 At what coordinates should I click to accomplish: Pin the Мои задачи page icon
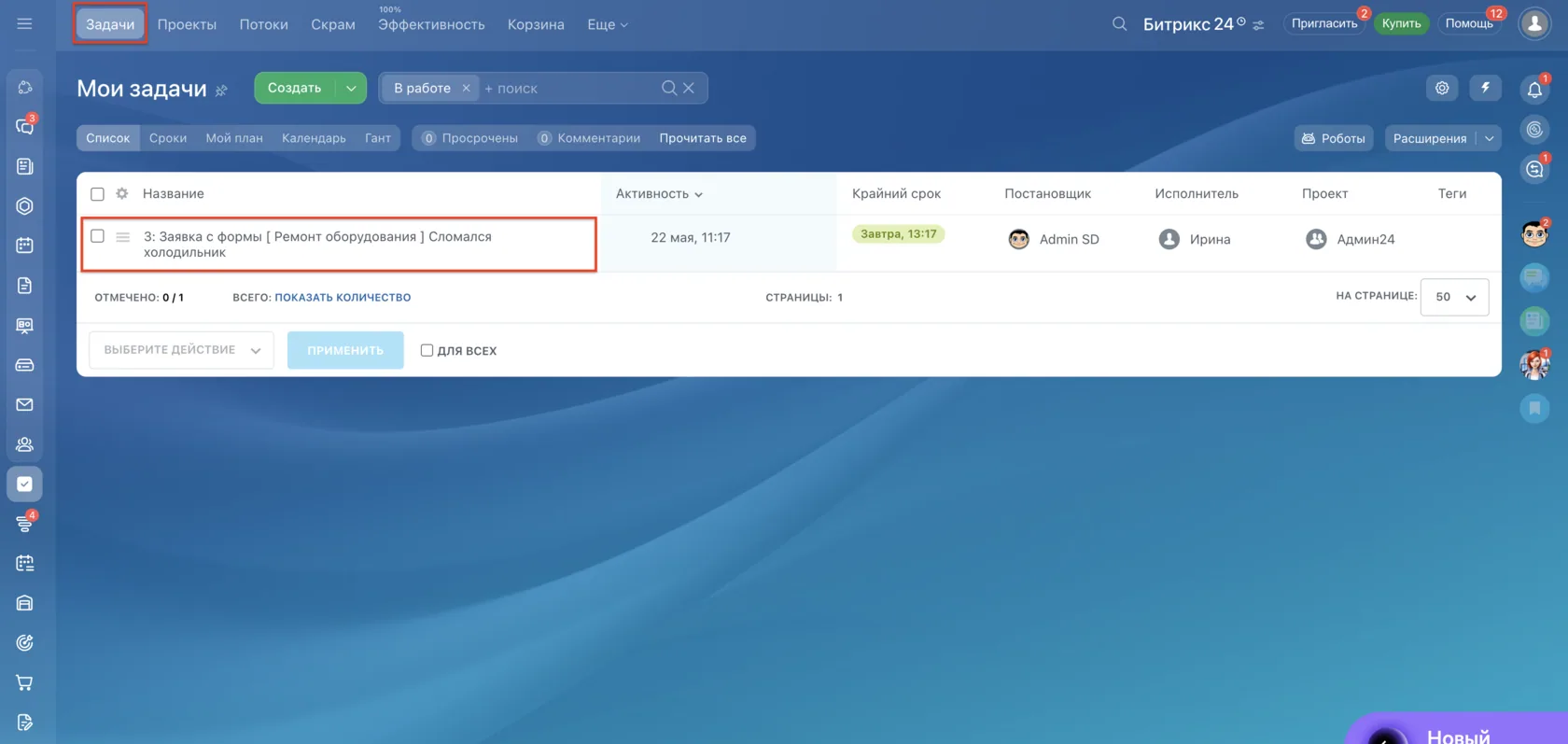pos(221,91)
